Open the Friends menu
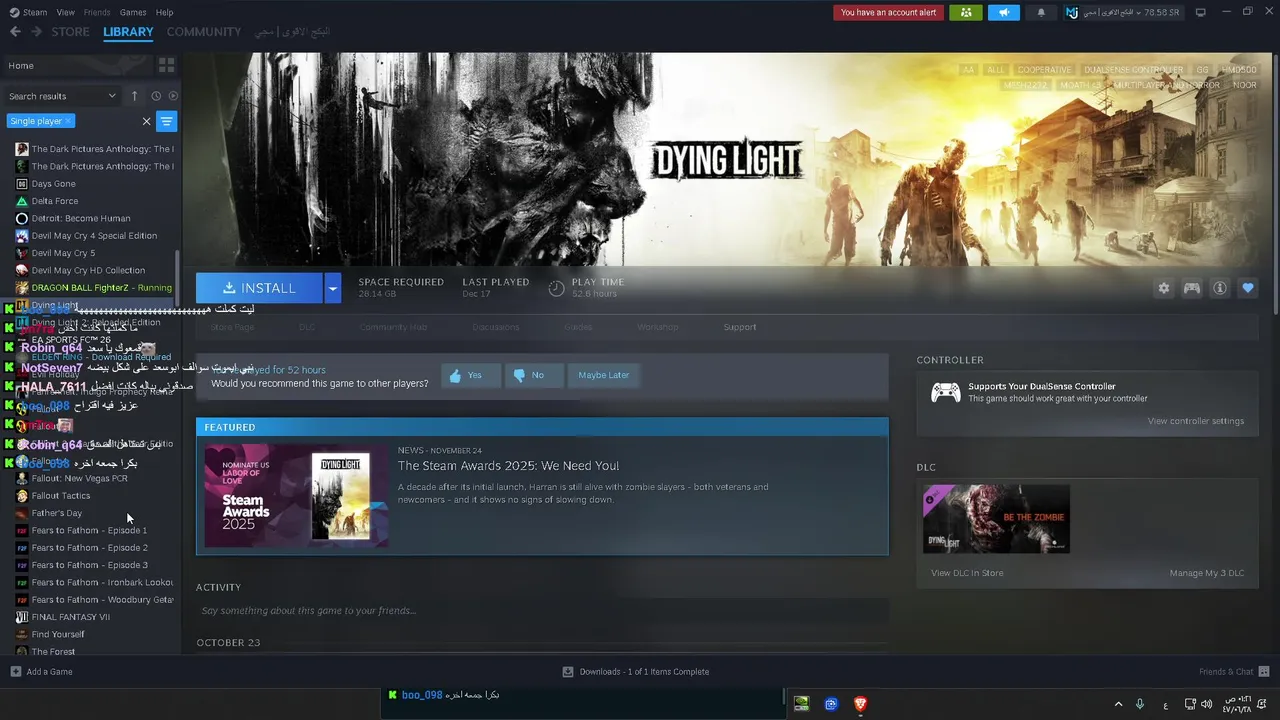Image resolution: width=1280 pixels, height=720 pixels. (x=97, y=12)
